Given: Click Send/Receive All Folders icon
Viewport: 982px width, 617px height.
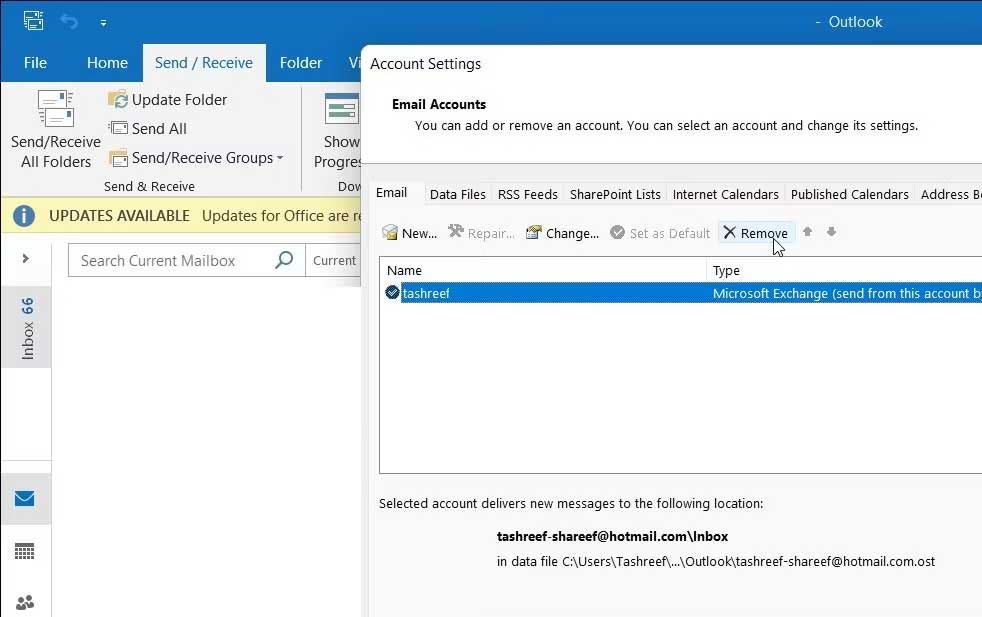Looking at the screenshot, I should (x=55, y=110).
